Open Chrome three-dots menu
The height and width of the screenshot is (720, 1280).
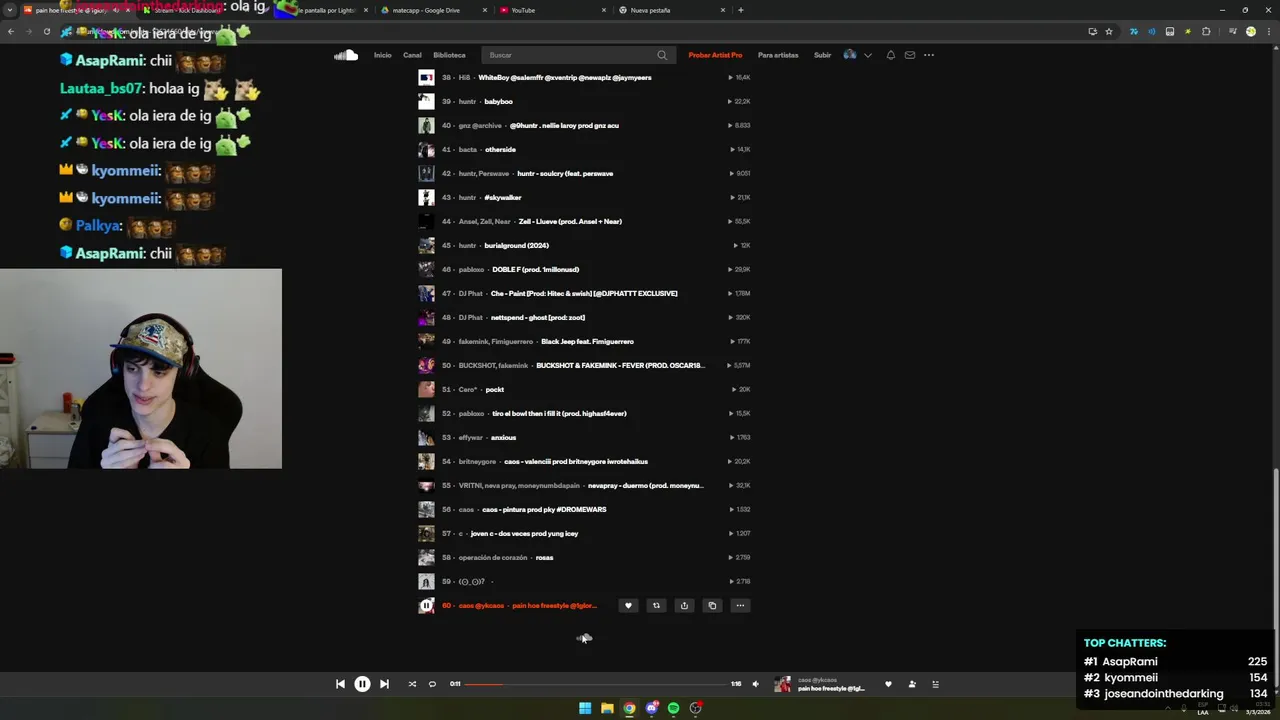pyautogui.click(x=1269, y=32)
